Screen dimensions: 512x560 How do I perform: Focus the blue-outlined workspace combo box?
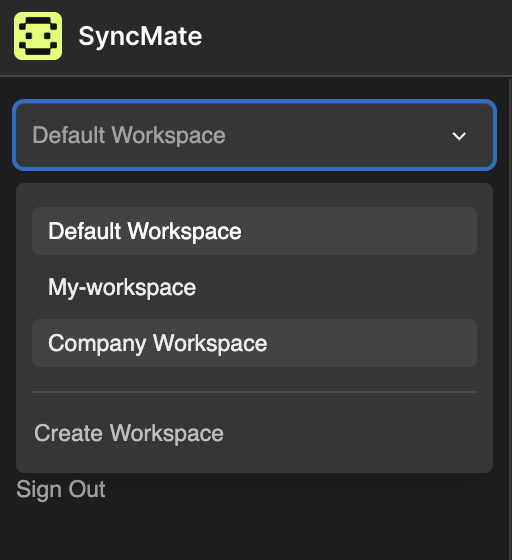(x=254, y=135)
